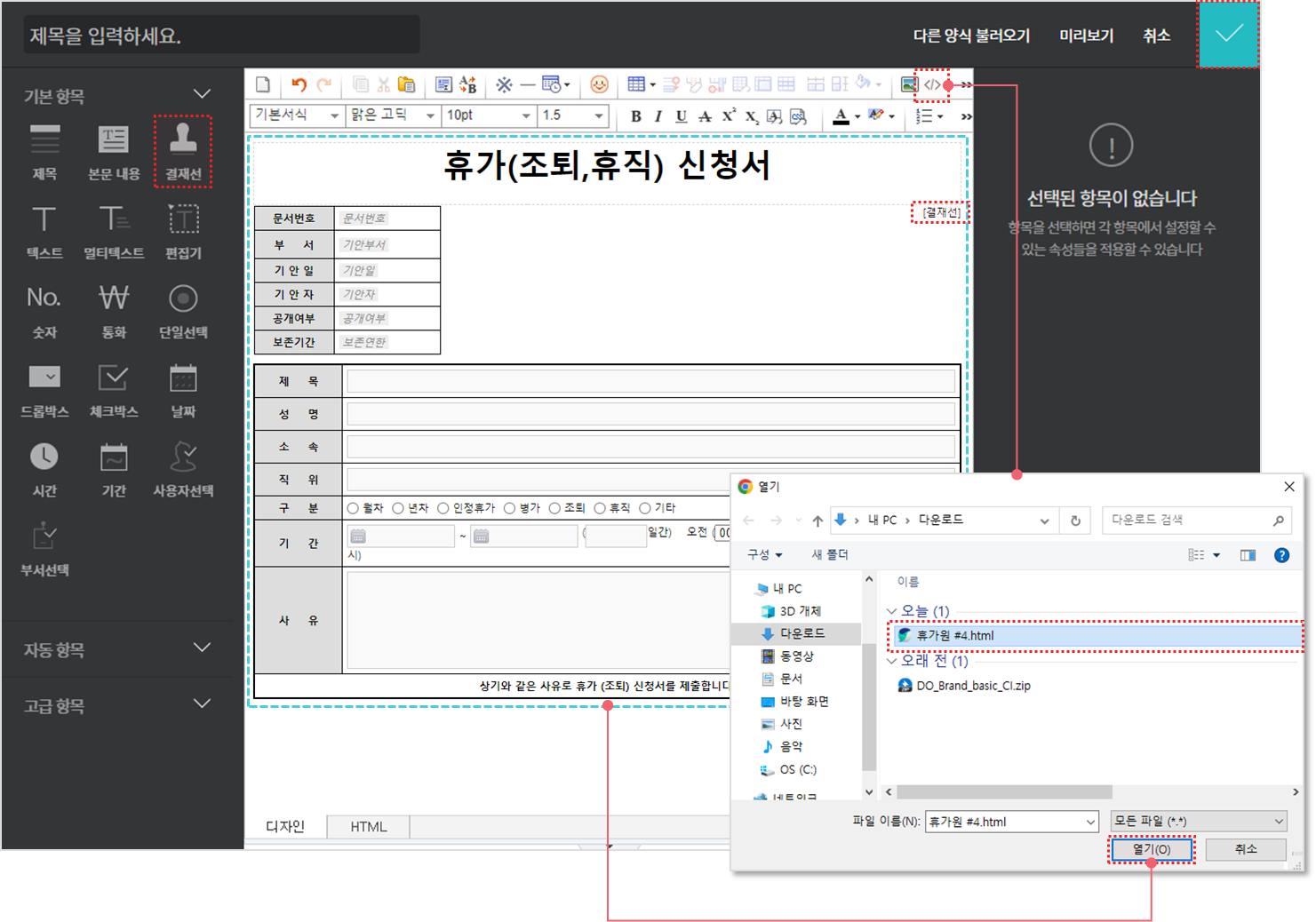Confirm with the teal checkmark button

(1229, 35)
